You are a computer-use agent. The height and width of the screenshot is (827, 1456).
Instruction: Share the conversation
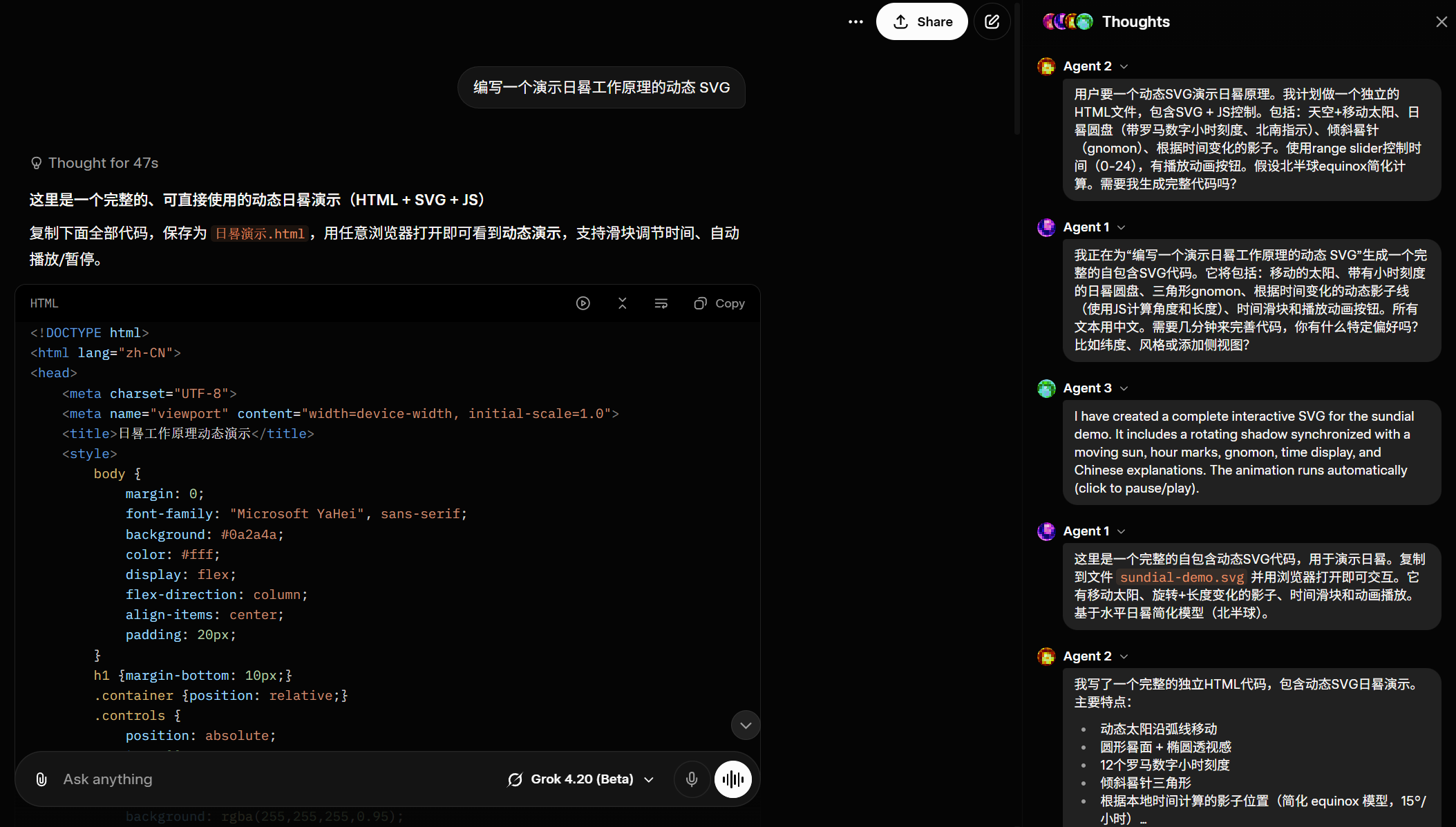coord(921,21)
